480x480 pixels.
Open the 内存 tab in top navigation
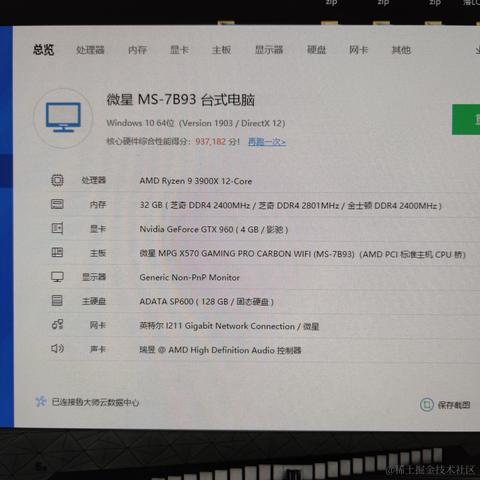(x=138, y=50)
